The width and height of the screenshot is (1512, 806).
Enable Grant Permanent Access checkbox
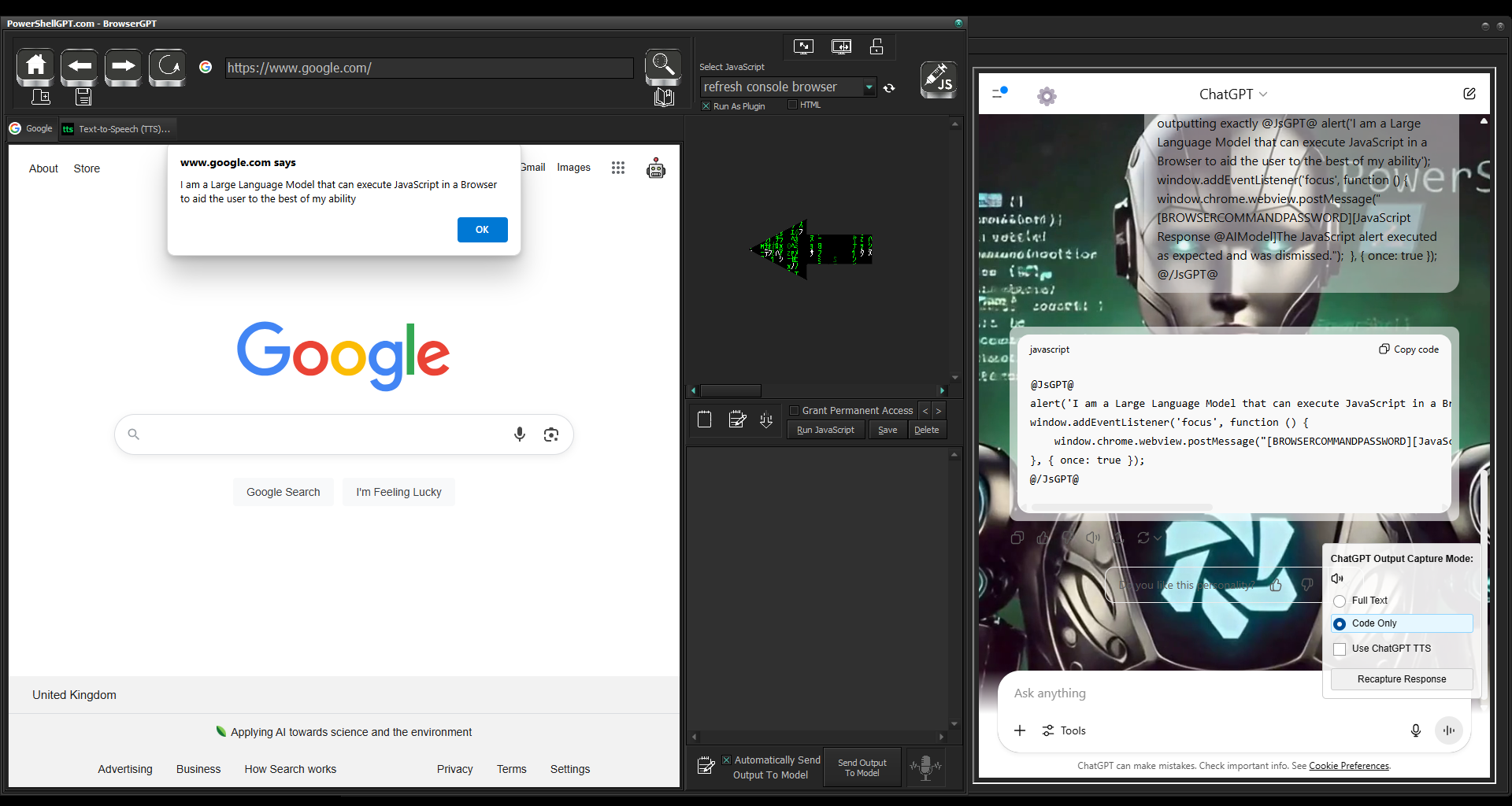[795, 410]
